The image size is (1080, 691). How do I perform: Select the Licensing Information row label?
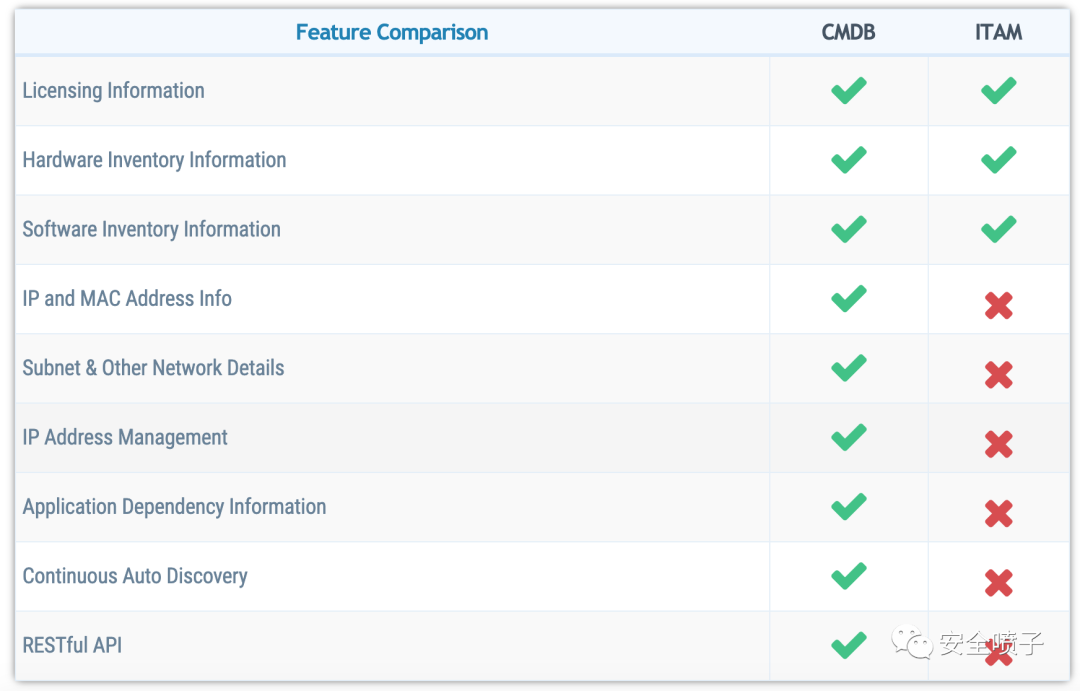point(114,91)
